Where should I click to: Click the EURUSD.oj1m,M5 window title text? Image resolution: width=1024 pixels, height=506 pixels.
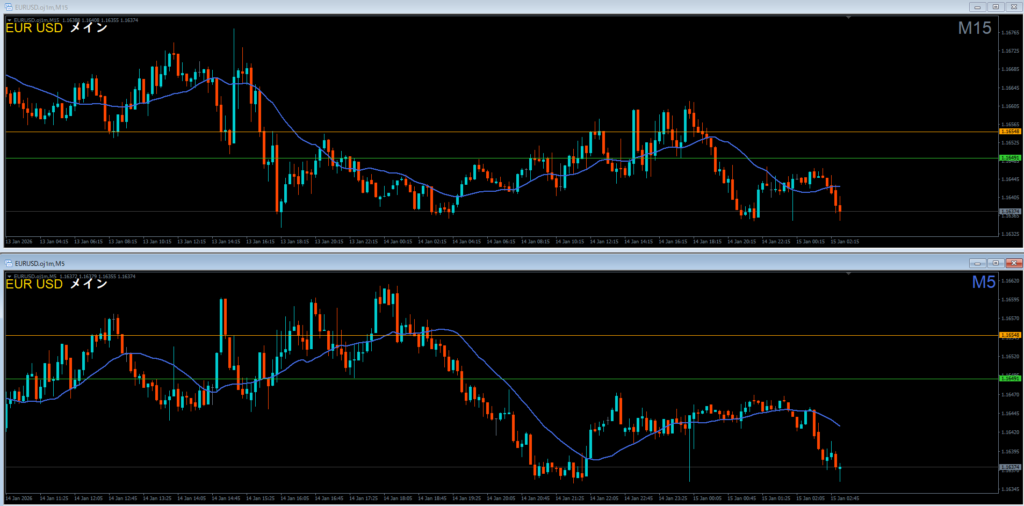point(38,264)
